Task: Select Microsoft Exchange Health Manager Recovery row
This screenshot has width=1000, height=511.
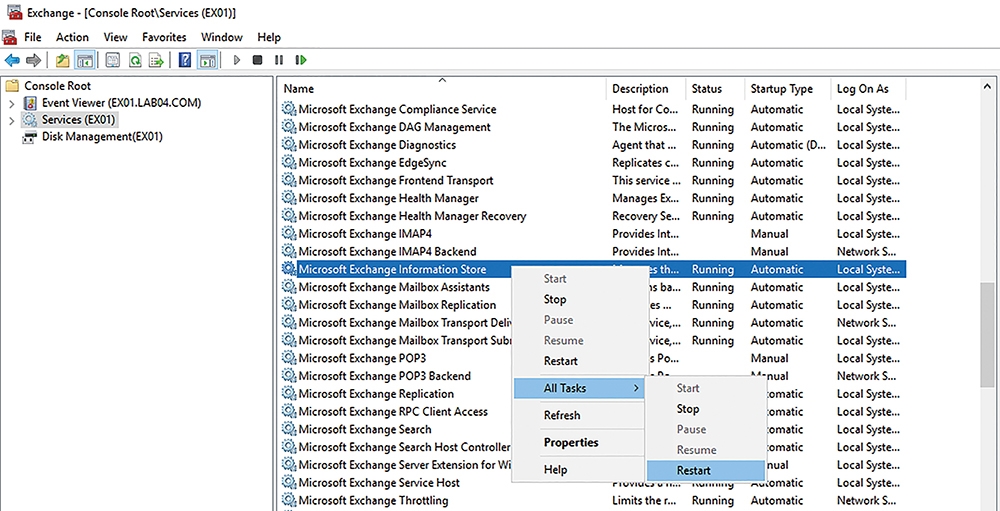Action: tap(593, 216)
